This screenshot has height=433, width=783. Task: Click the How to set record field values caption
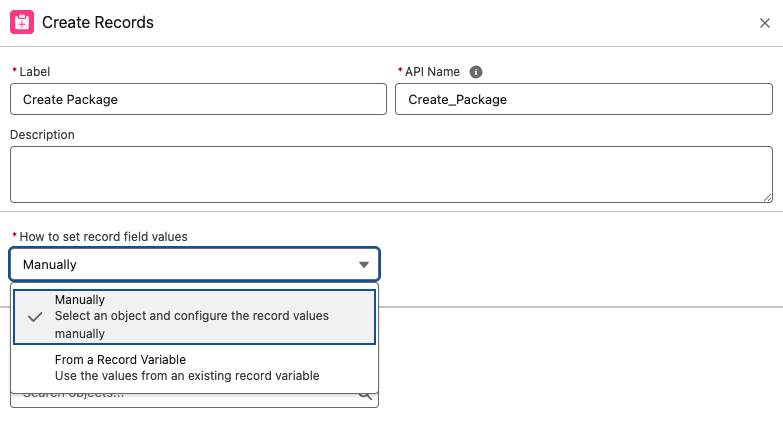[x=103, y=237]
